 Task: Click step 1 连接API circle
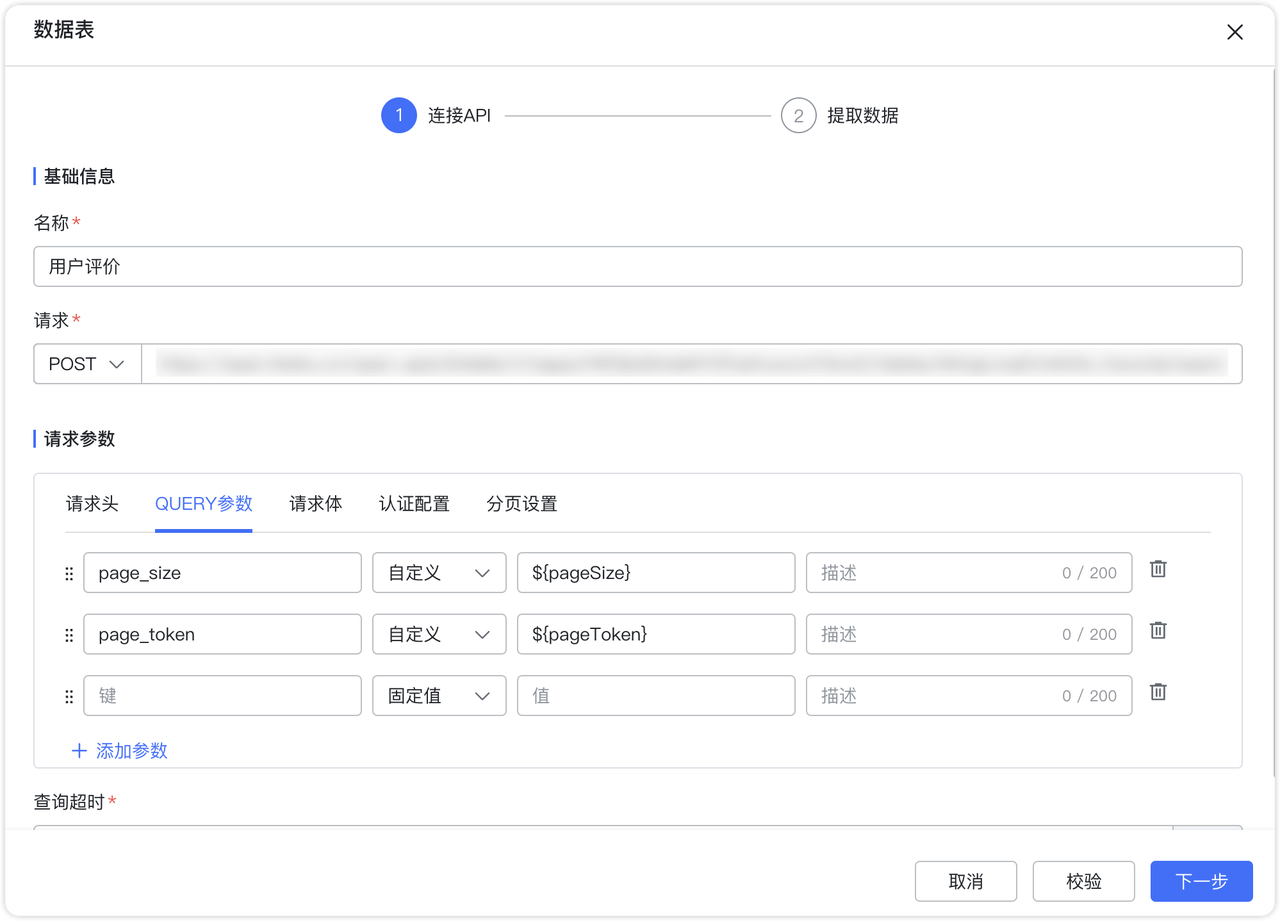pos(399,116)
